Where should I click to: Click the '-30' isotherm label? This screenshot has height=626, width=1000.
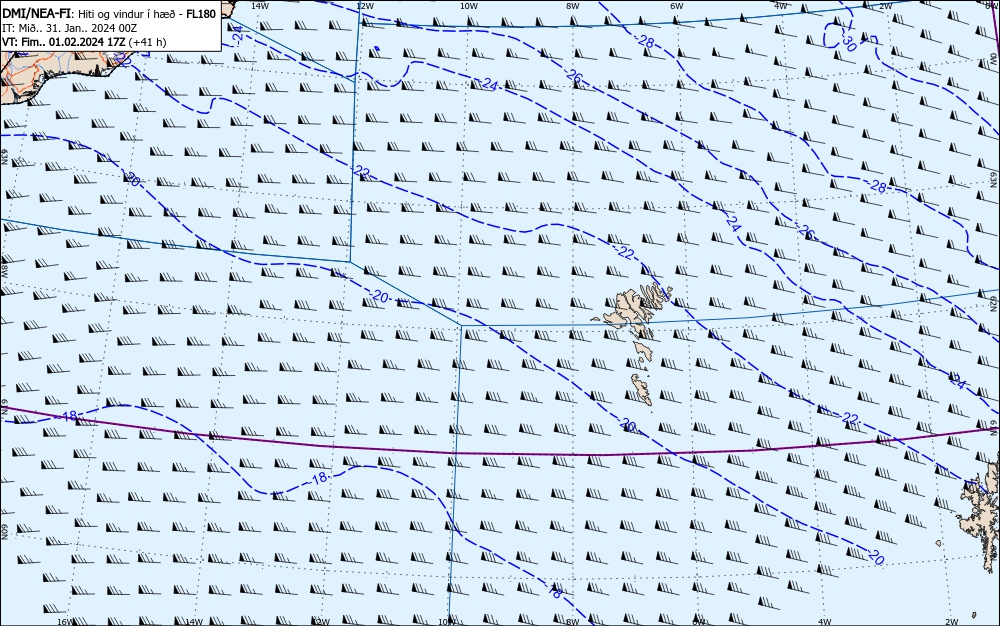click(847, 43)
